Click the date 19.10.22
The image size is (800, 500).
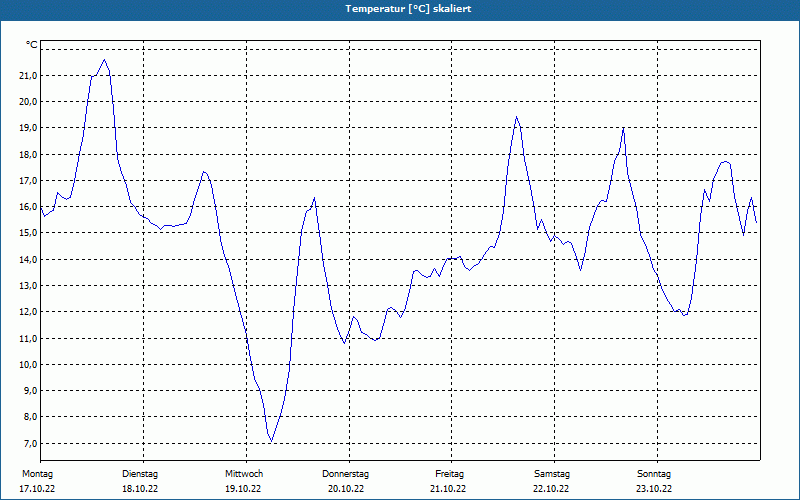[243, 489]
